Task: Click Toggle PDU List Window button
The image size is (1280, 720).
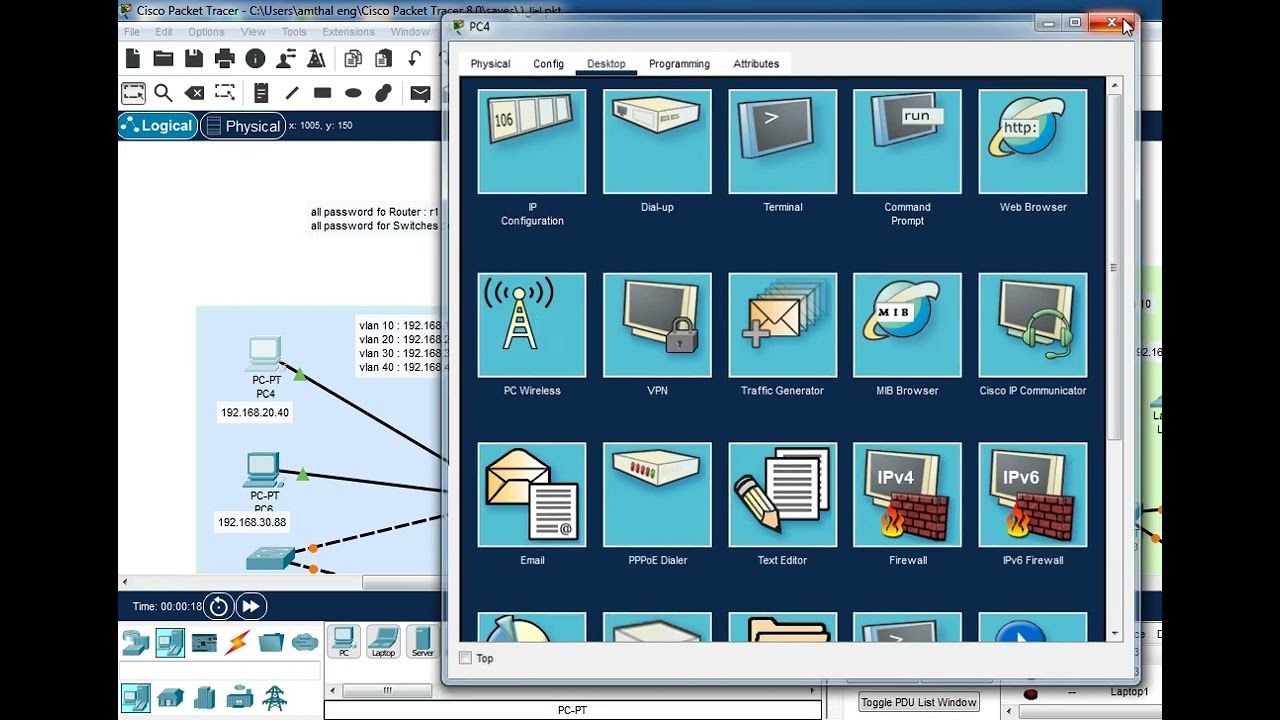Action: point(919,702)
